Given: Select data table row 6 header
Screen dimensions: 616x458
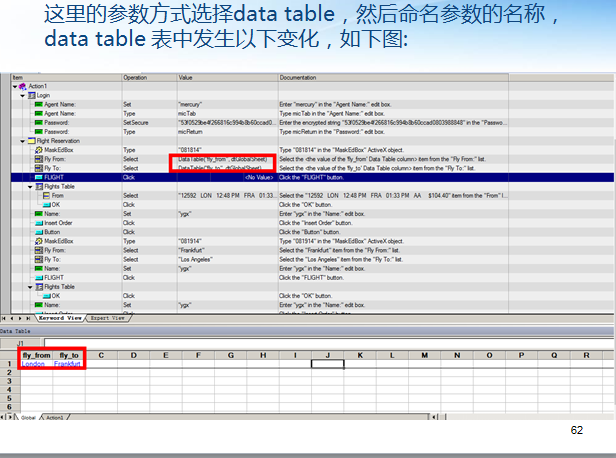Looking at the screenshot, I should 9,407.
